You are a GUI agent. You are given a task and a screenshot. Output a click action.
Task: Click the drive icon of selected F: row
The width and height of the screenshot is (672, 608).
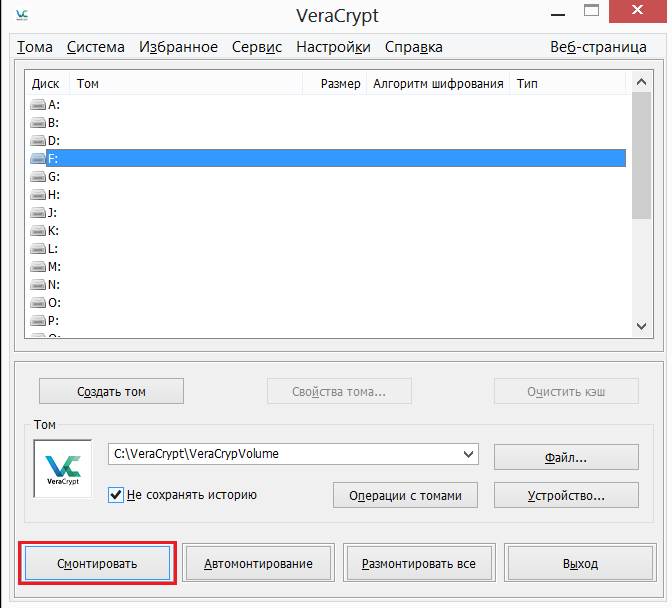tap(38, 159)
